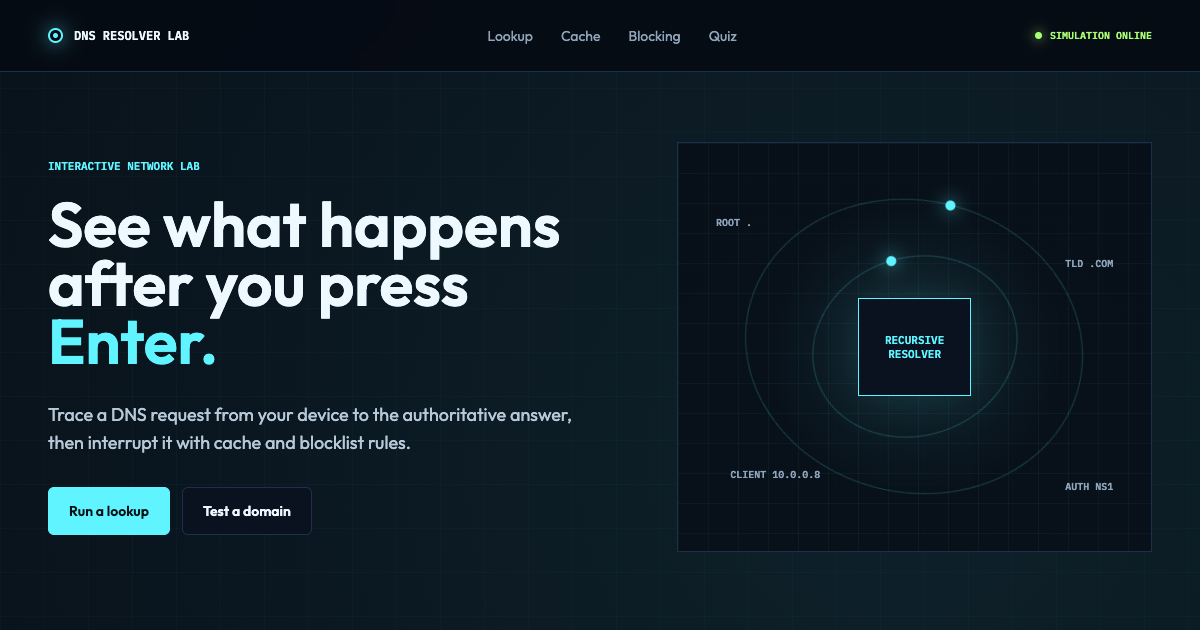The height and width of the screenshot is (630, 1200).
Task: Click the outer orbit cyan node
Action: [950, 205]
